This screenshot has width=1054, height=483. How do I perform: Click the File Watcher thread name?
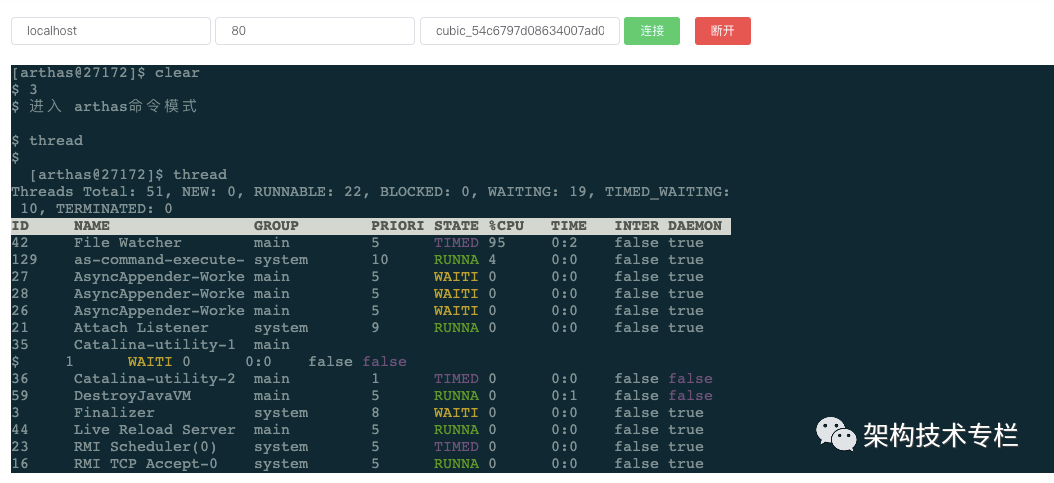[128, 243]
